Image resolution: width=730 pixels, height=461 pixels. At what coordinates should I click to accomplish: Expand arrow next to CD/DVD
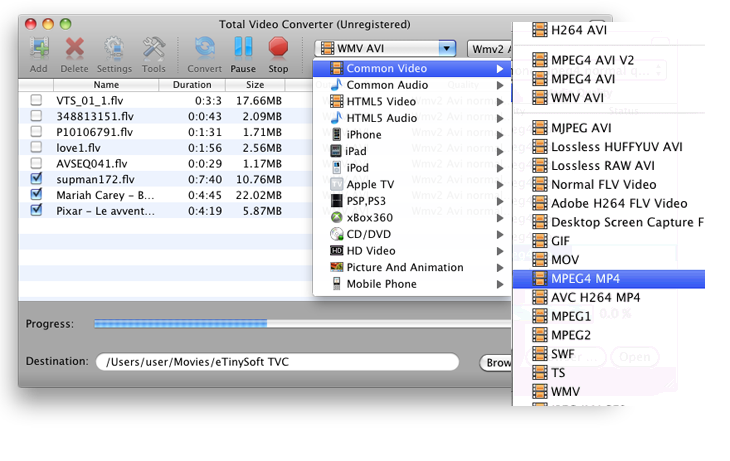tap(500, 234)
